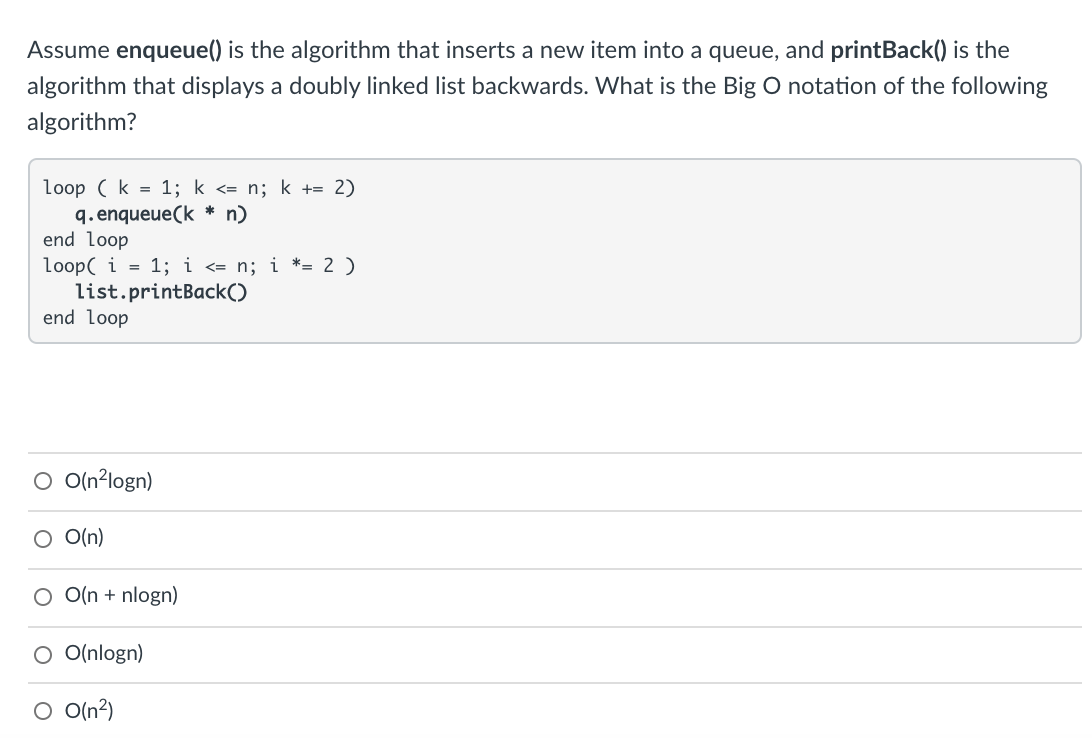Click the O(nlogn) answer label text
1092x738 pixels.
point(104,653)
